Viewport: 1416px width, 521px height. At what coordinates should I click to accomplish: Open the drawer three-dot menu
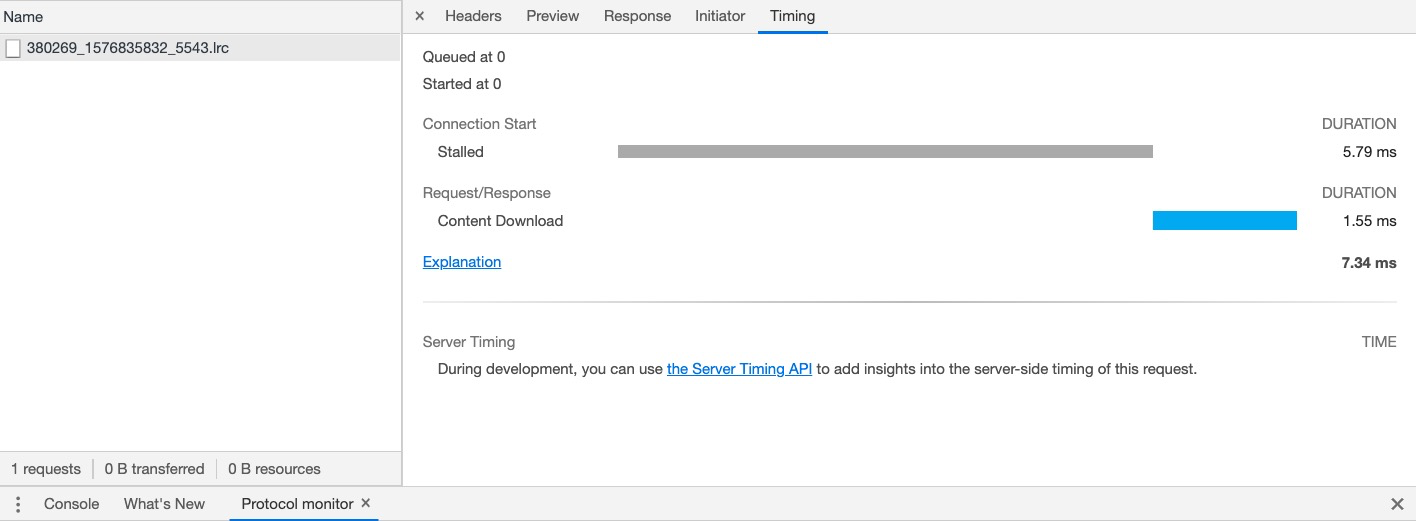click(18, 504)
